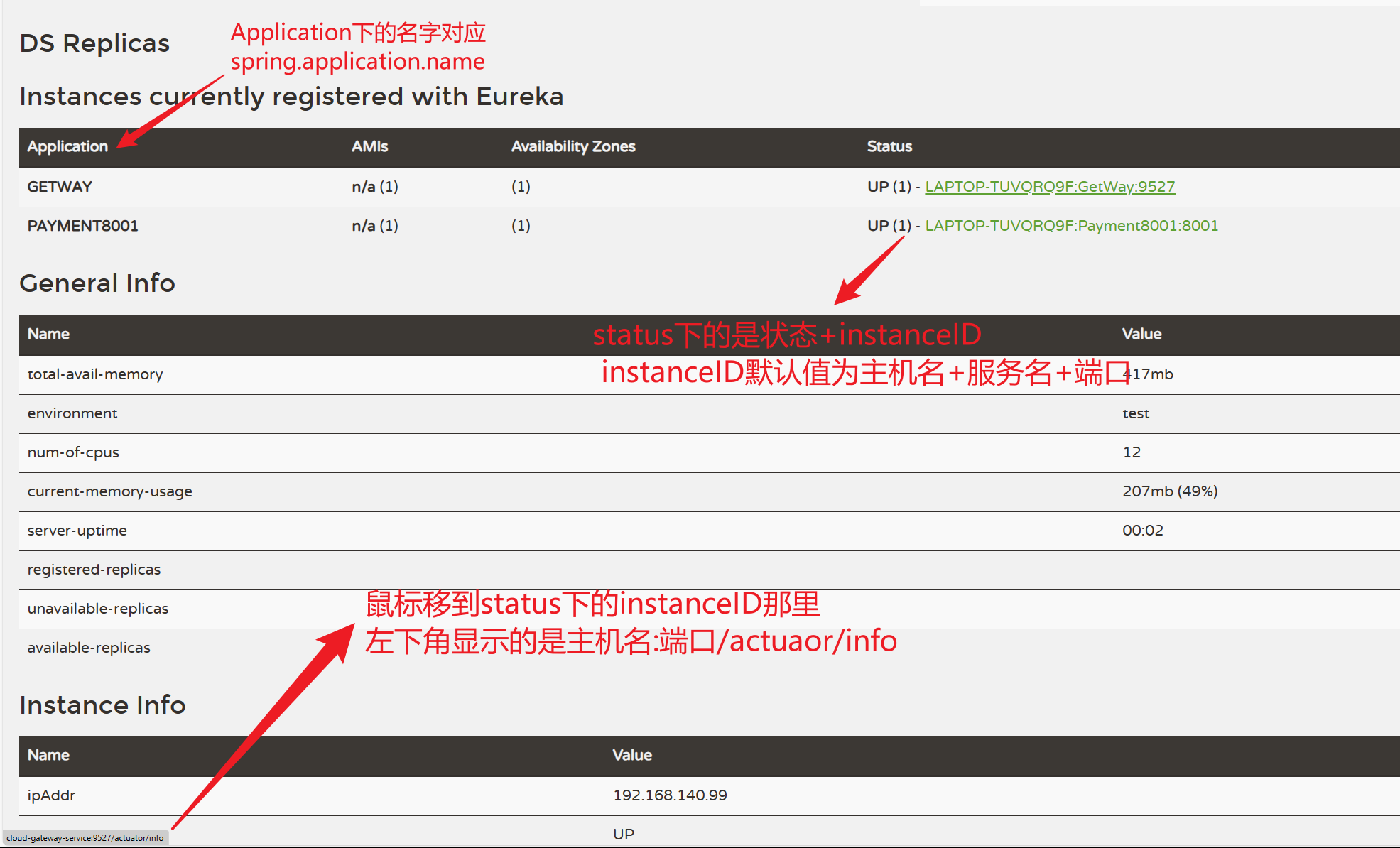1400x848 pixels.
Task: Click the General Info heading
Action: (x=97, y=283)
